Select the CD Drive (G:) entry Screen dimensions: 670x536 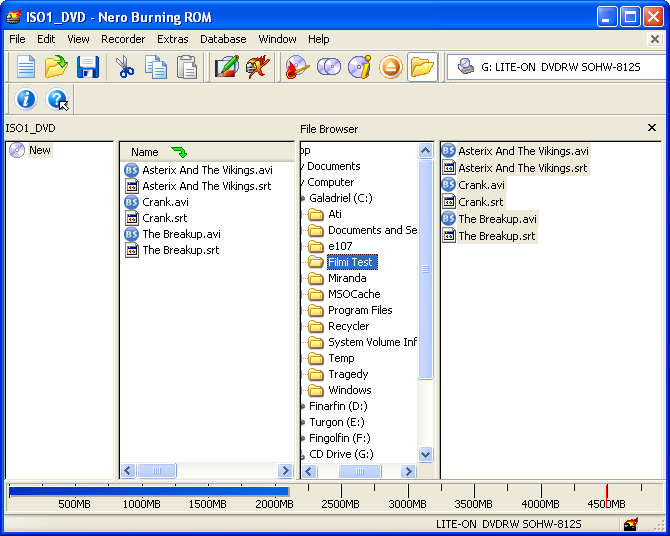pos(341,454)
